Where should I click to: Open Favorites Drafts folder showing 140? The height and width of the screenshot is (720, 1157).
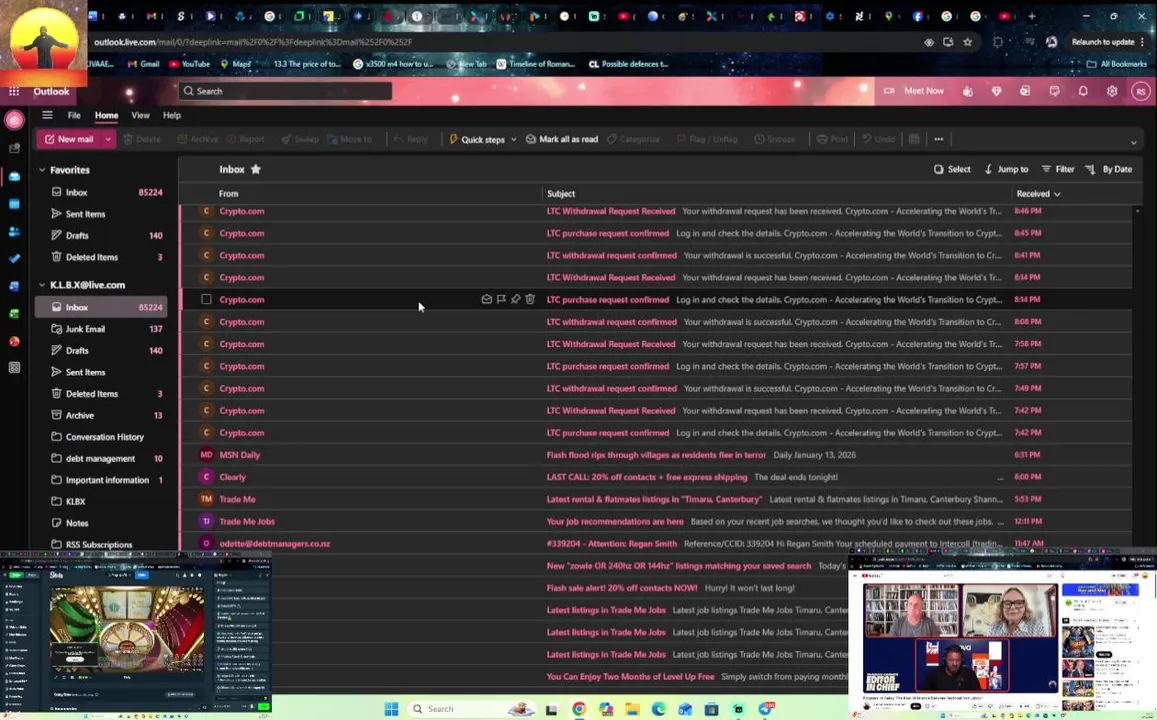pos(101,235)
